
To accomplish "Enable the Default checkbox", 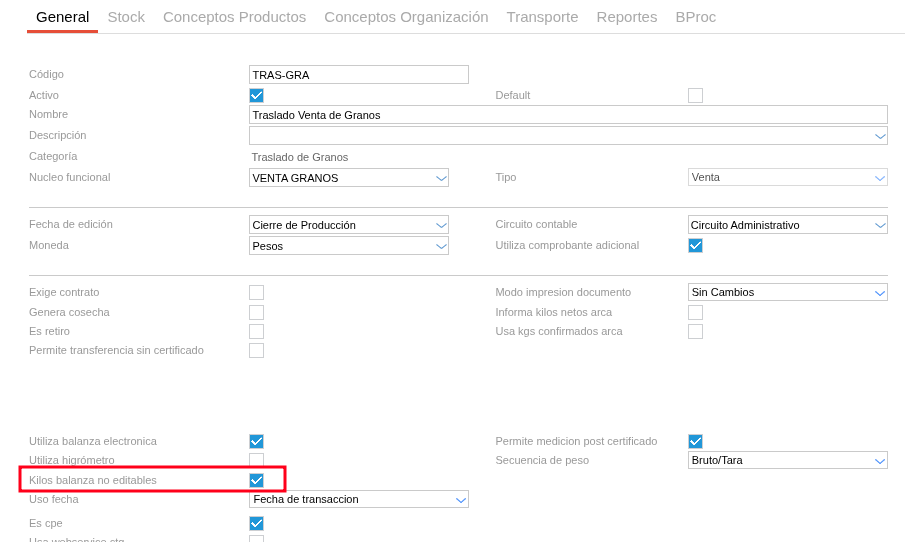I will [695, 96].
